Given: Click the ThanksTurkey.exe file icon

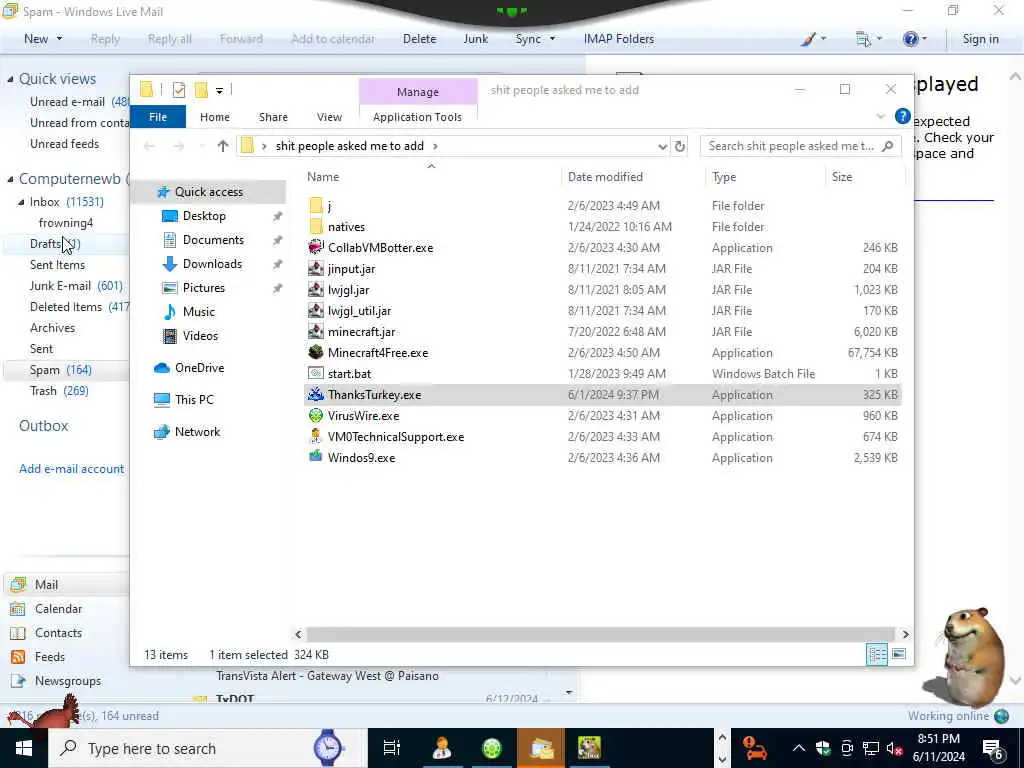Looking at the screenshot, I should click(316, 394).
